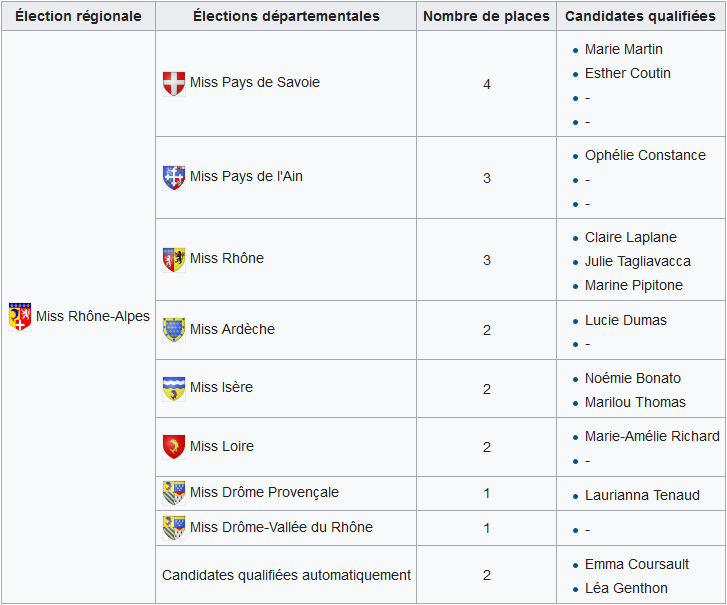The height and width of the screenshot is (605, 727).
Task: Click the Drôme-Vallée du Rhône shield icon
Action: click(x=174, y=528)
